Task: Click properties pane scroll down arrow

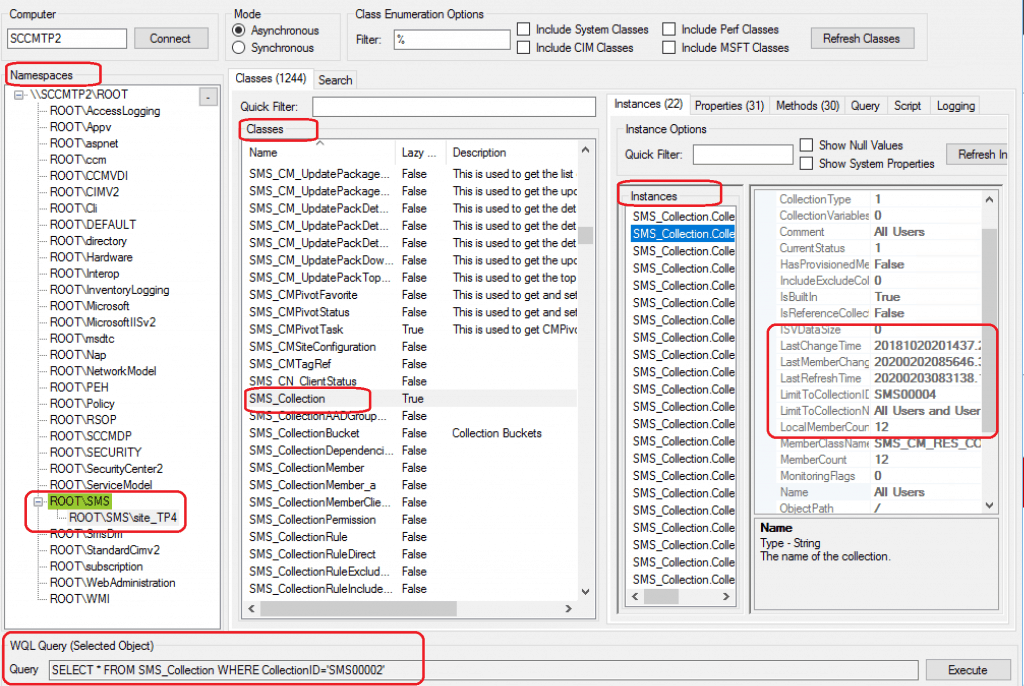Action: tap(989, 506)
